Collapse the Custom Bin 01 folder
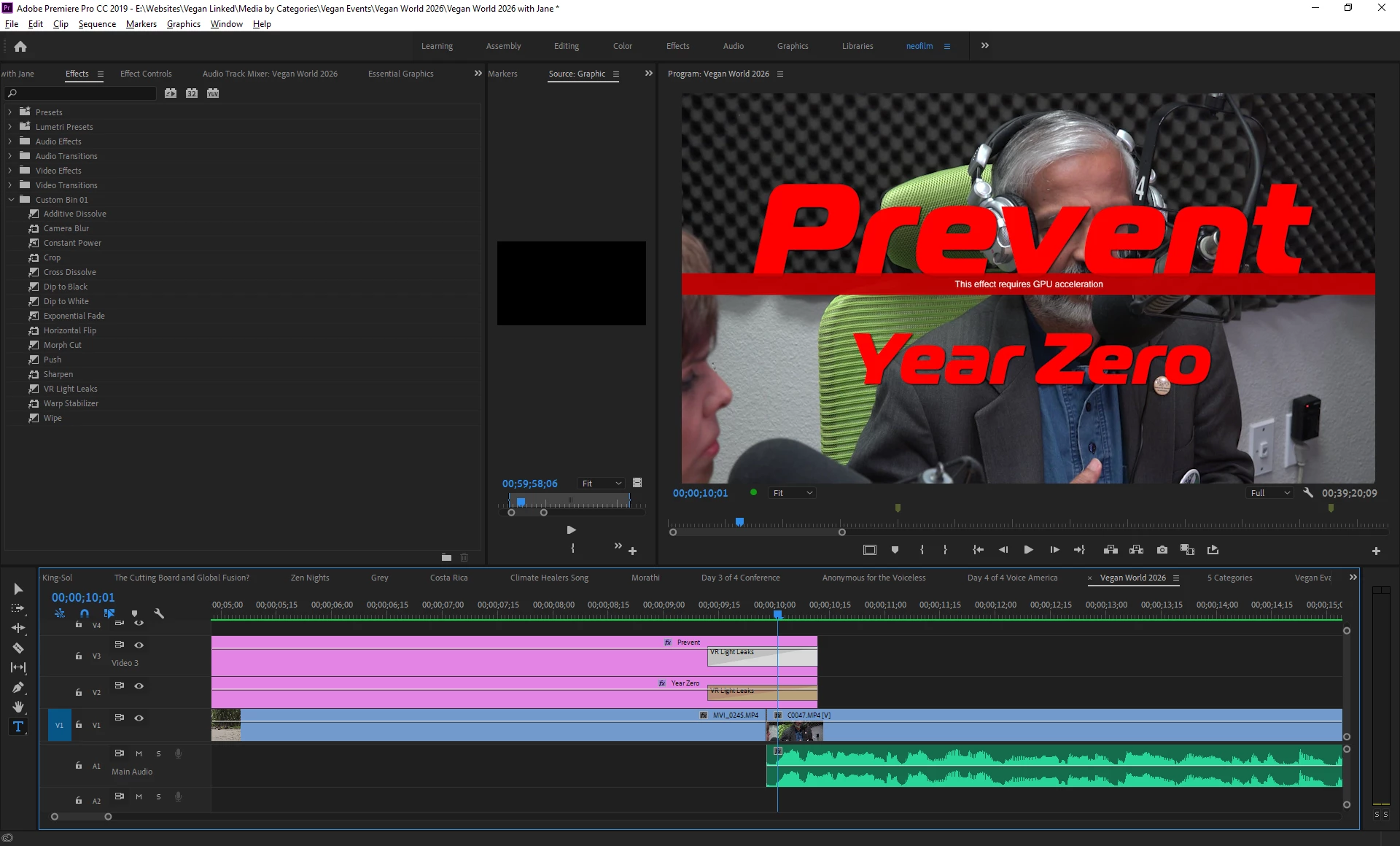 [10, 200]
